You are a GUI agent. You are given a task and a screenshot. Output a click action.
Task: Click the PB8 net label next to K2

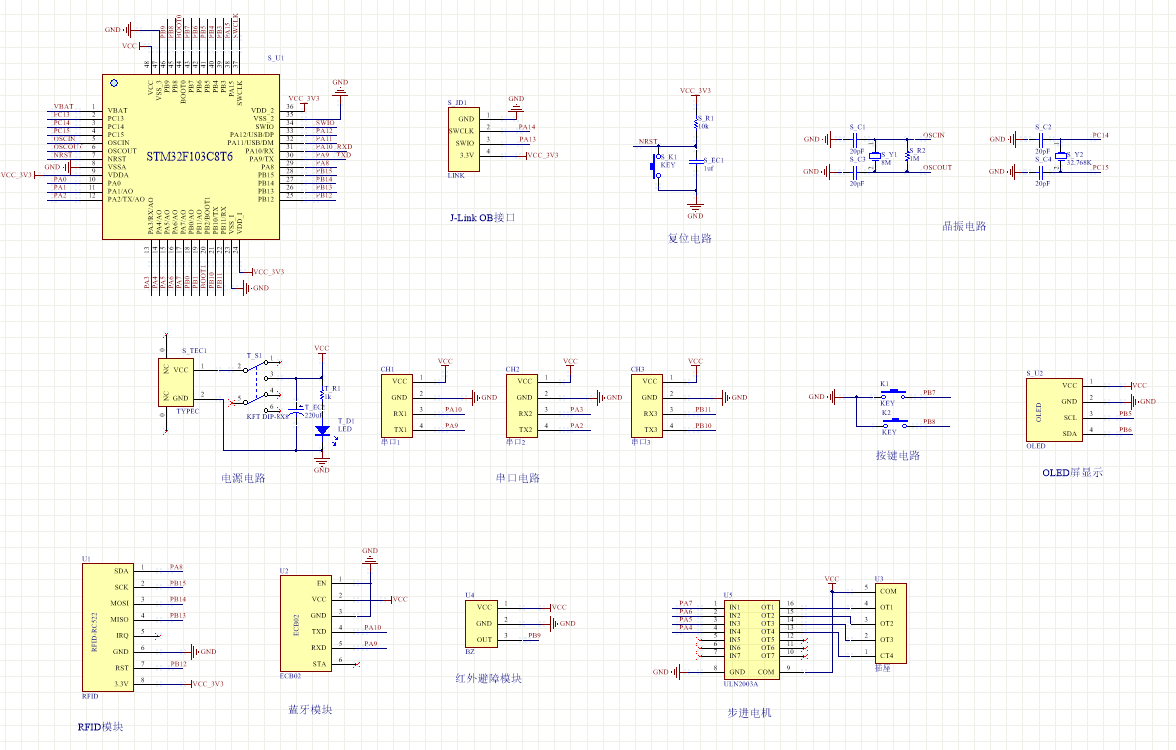(929, 422)
